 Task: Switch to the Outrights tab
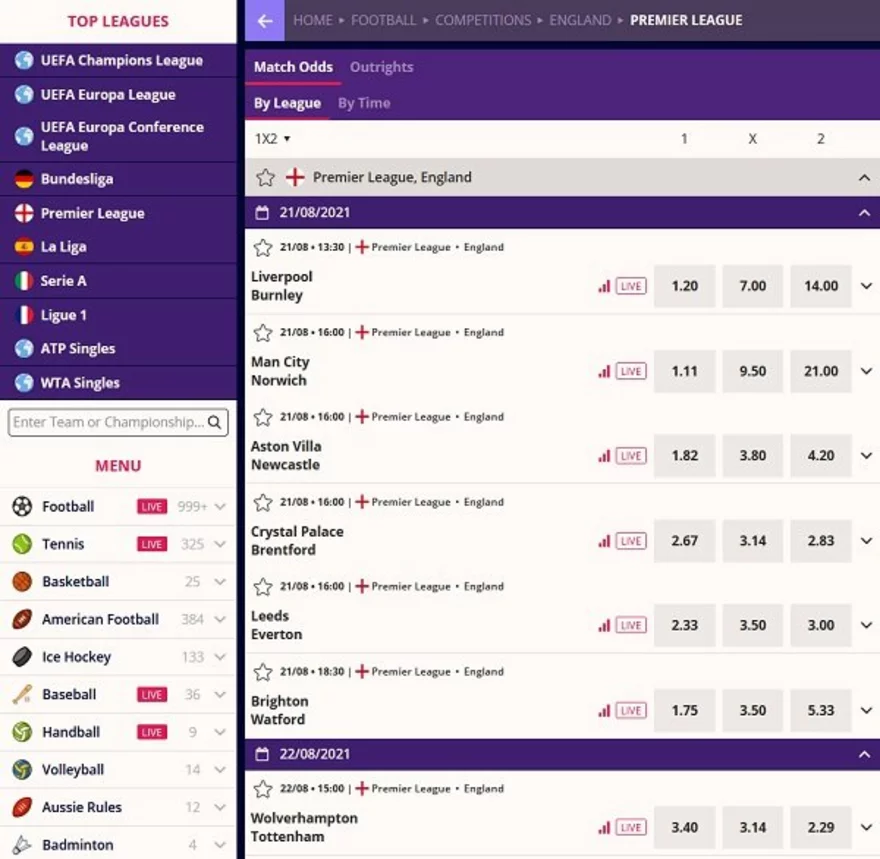[381, 67]
